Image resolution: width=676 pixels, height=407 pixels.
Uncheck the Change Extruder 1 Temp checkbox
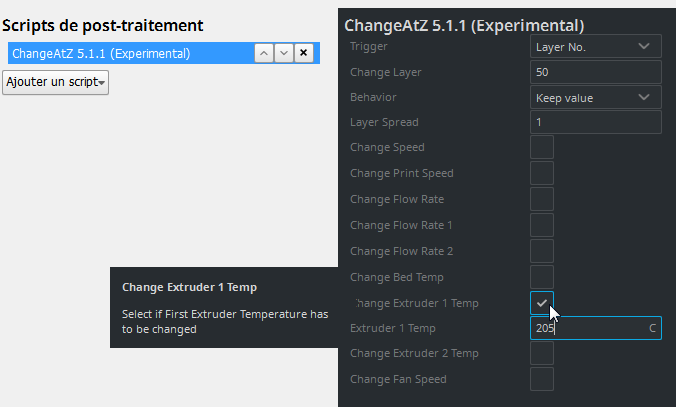(x=541, y=302)
